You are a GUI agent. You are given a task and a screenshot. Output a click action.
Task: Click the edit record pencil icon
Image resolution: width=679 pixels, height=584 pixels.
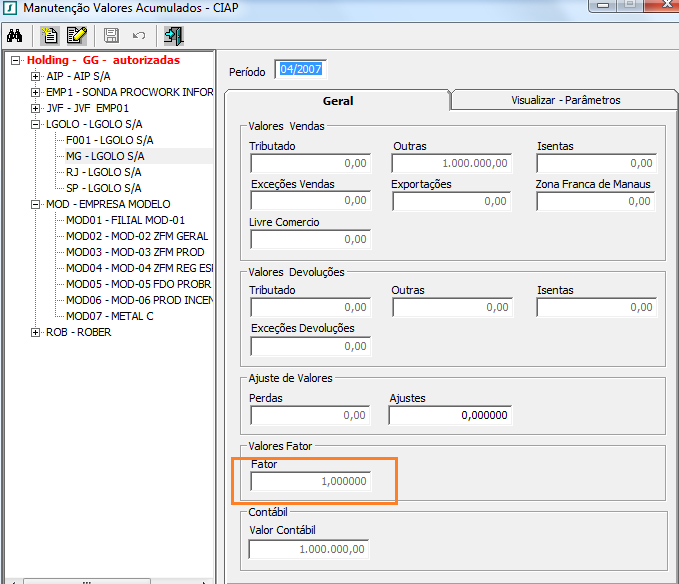[x=76, y=36]
